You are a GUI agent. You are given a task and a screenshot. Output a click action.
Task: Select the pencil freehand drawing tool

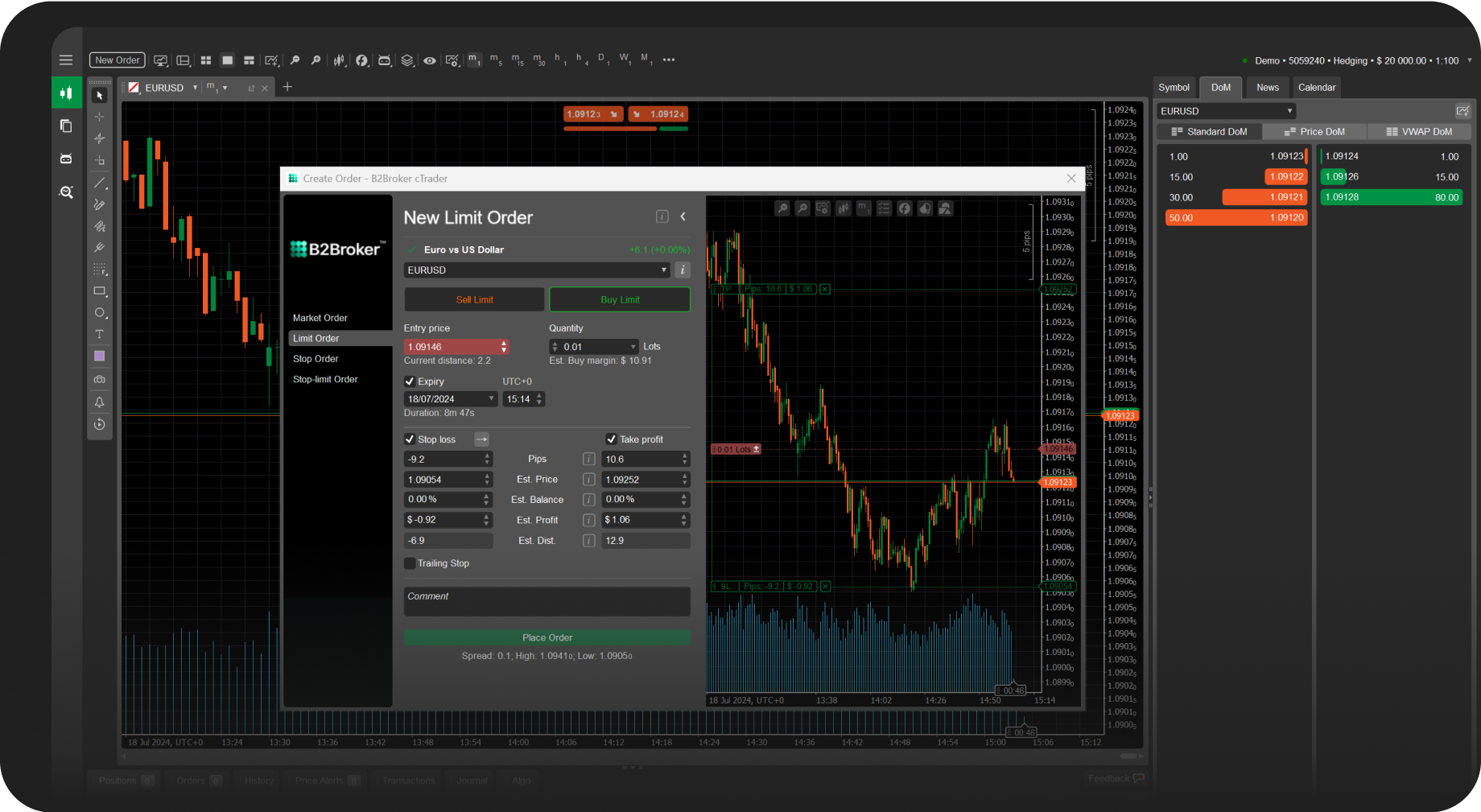tap(100, 204)
